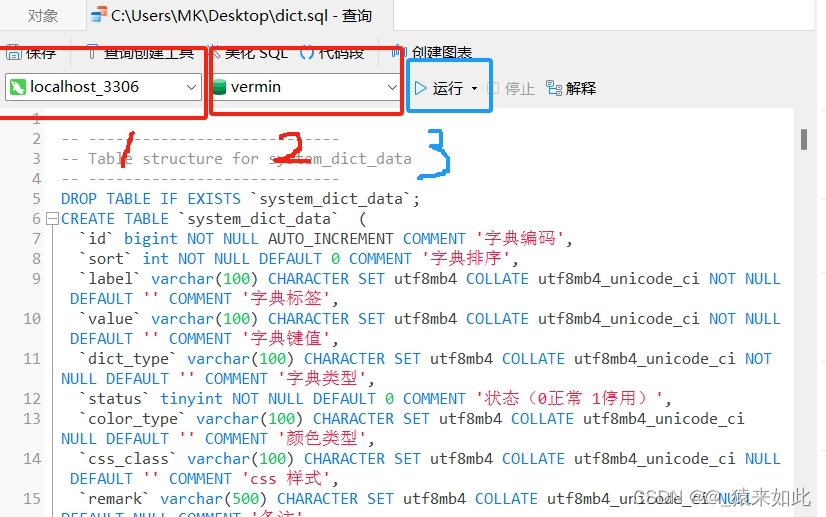The width and height of the screenshot is (826, 517).
Task: Click the `id` bigint column definition line
Action: click(x=326, y=239)
